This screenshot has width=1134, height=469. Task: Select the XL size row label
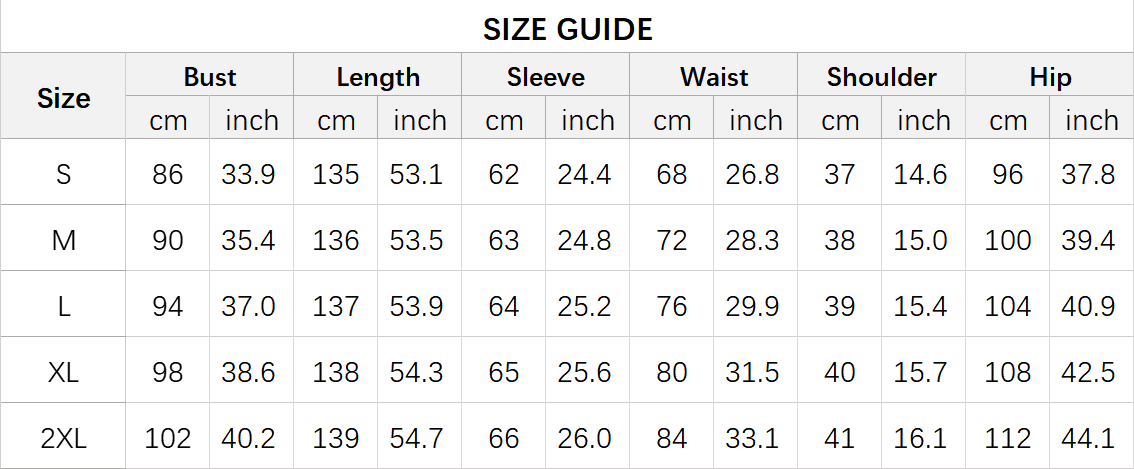(x=64, y=372)
